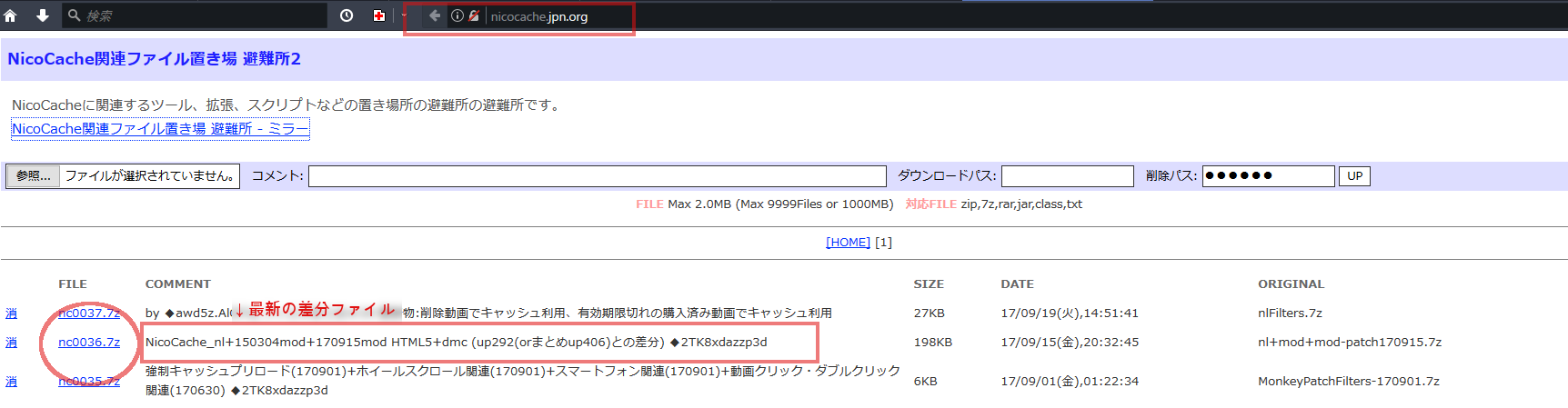Image resolution: width=1568 pixels, height=408 pixels.
Task: Select date 17/09/15(金),20:32:45
Action: click(x=1070, y=342)
